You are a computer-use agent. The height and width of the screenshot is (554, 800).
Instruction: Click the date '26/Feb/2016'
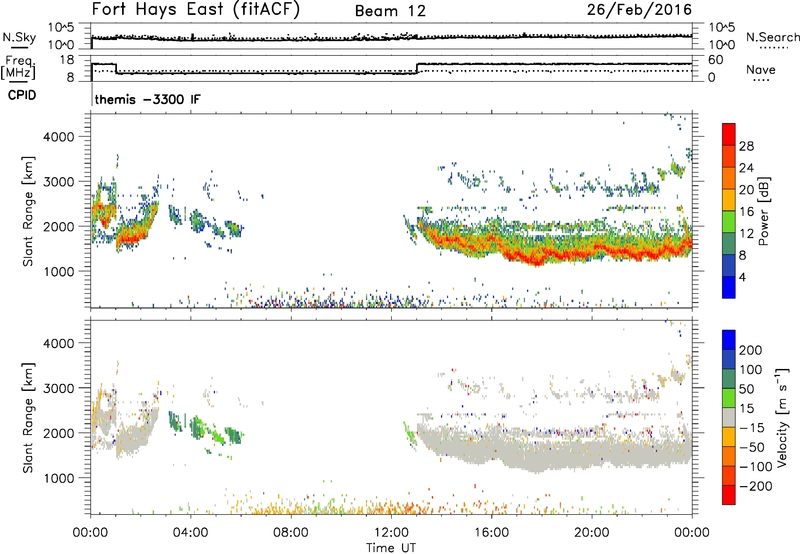[639, 9]
